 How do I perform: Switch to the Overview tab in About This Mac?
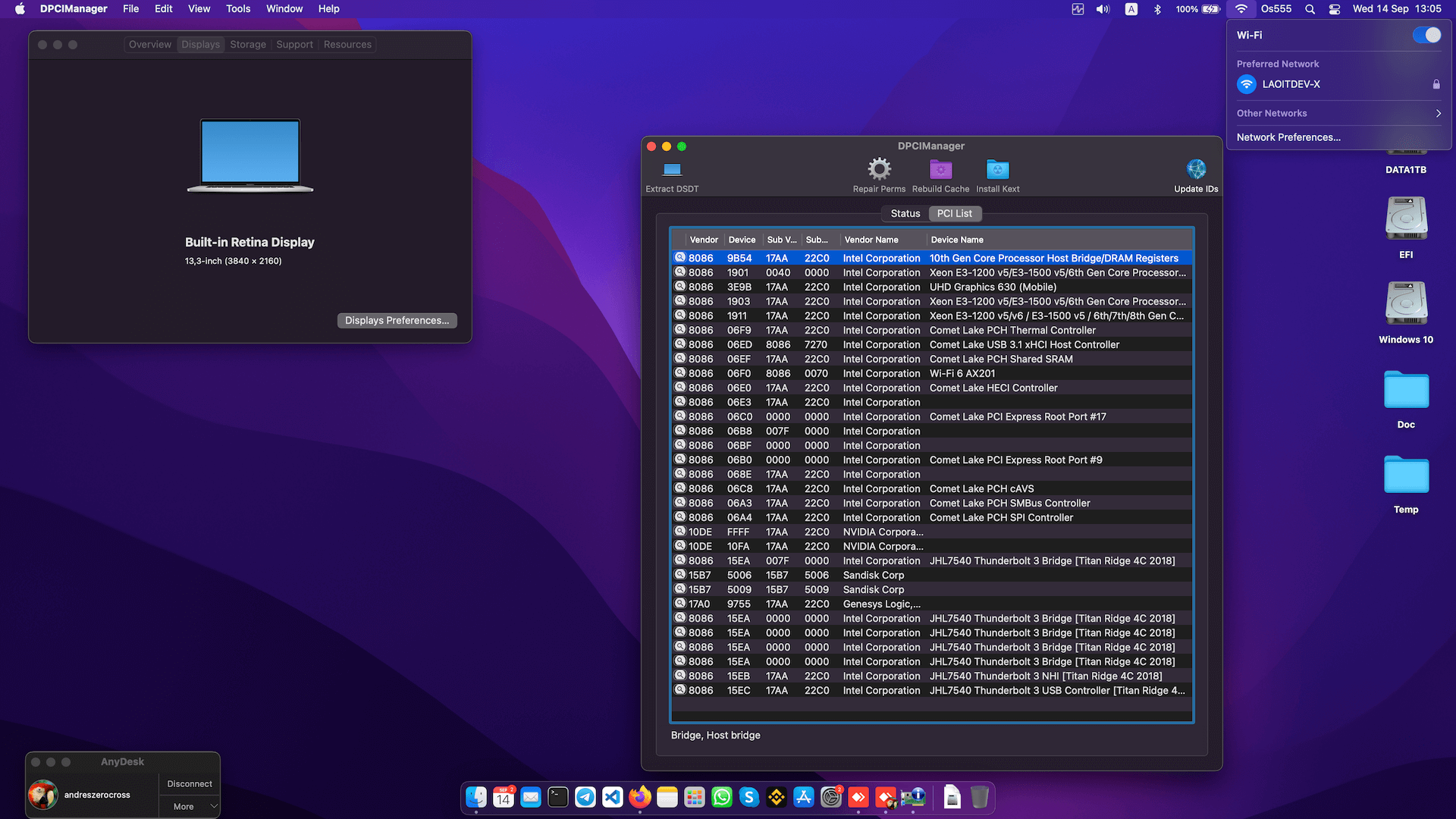click(150, 45)
